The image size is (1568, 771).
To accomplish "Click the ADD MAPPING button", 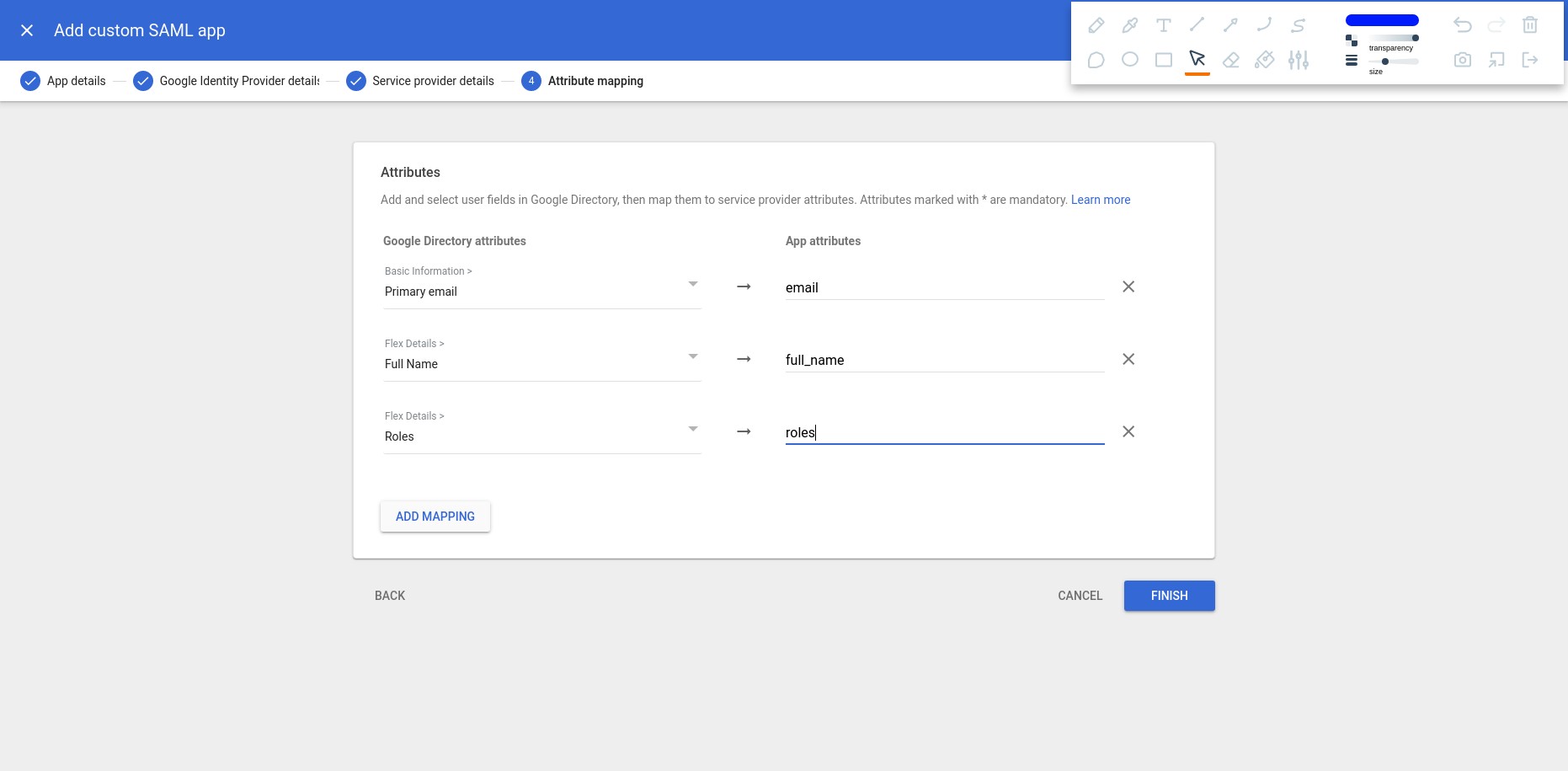I will tap(435, 517).
